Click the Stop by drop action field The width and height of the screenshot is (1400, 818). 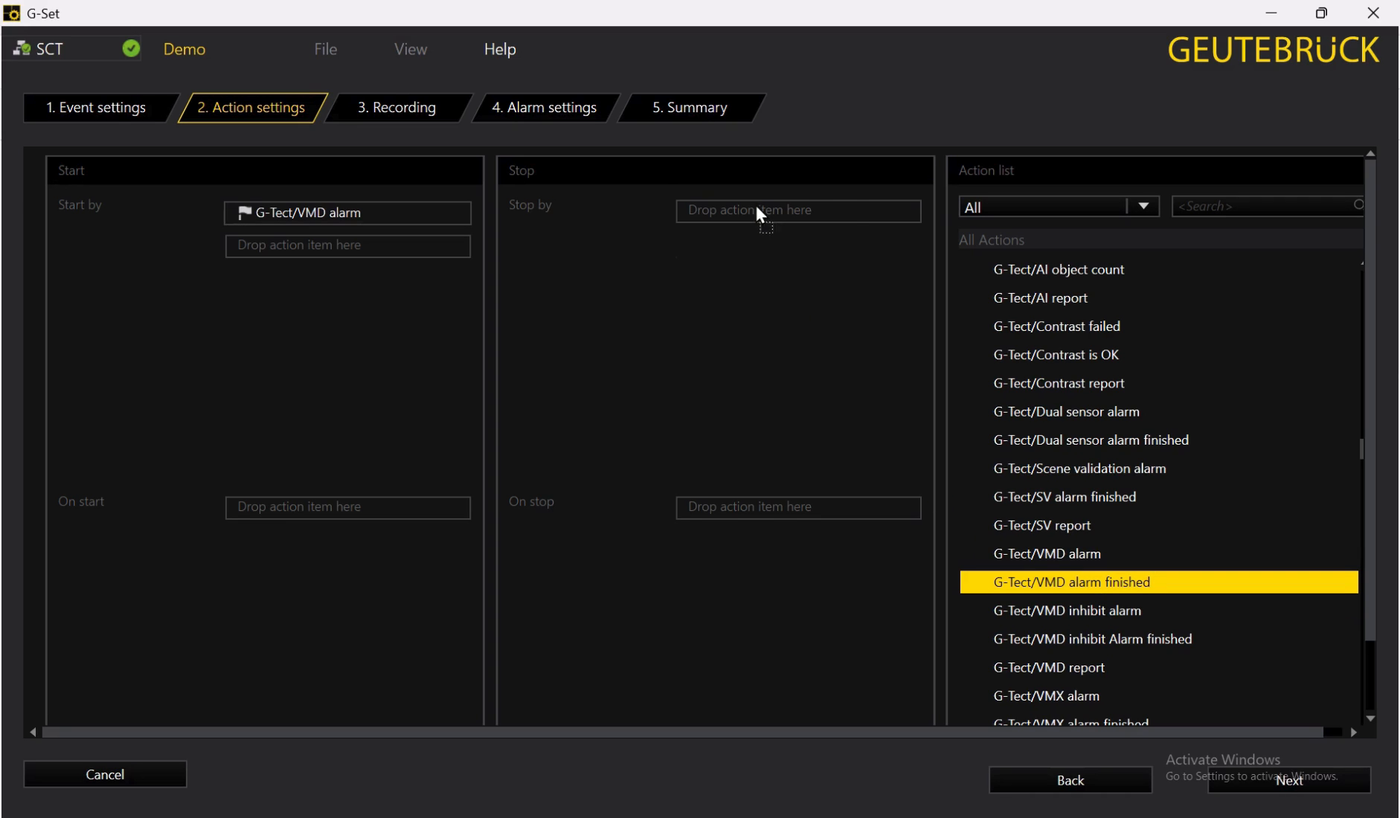[x=798, y=211]
